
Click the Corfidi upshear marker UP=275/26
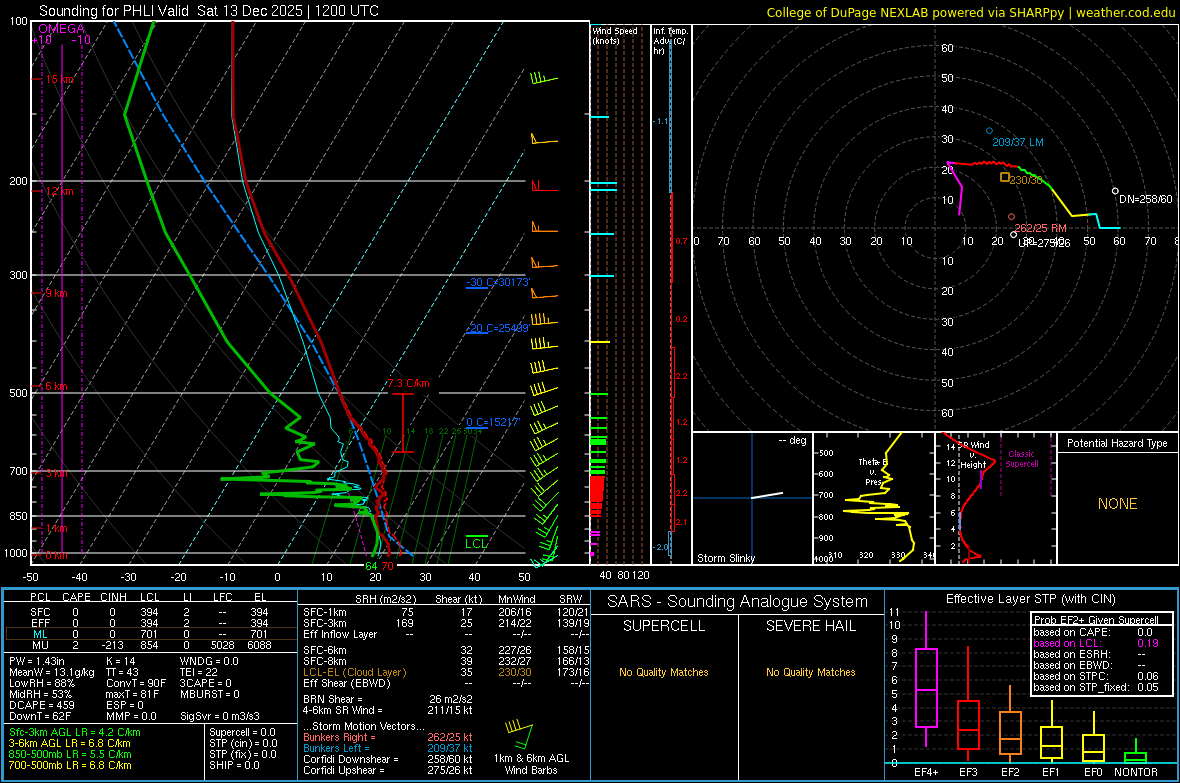(1014, 235)
